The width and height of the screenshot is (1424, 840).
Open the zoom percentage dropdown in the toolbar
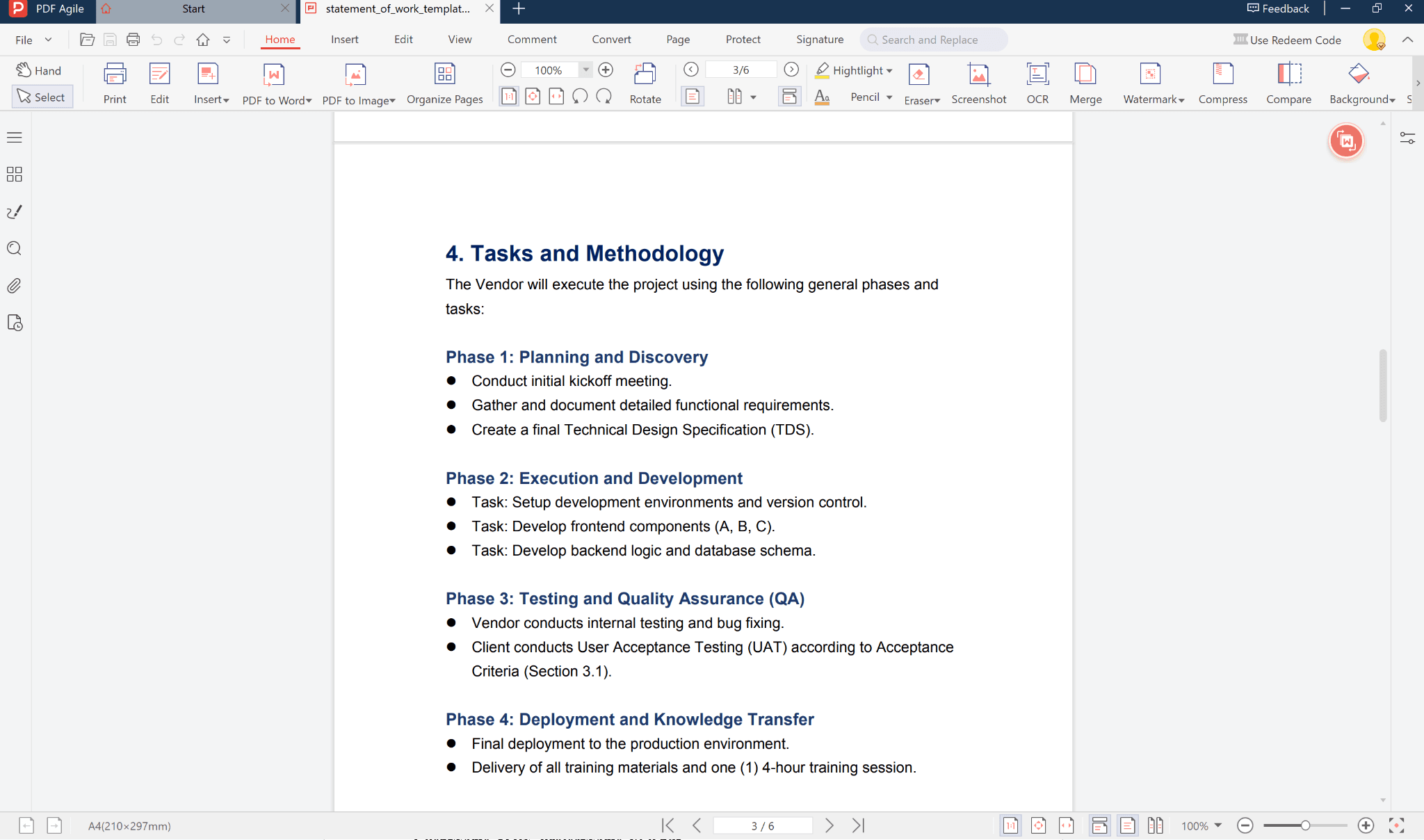click(586, 70)
